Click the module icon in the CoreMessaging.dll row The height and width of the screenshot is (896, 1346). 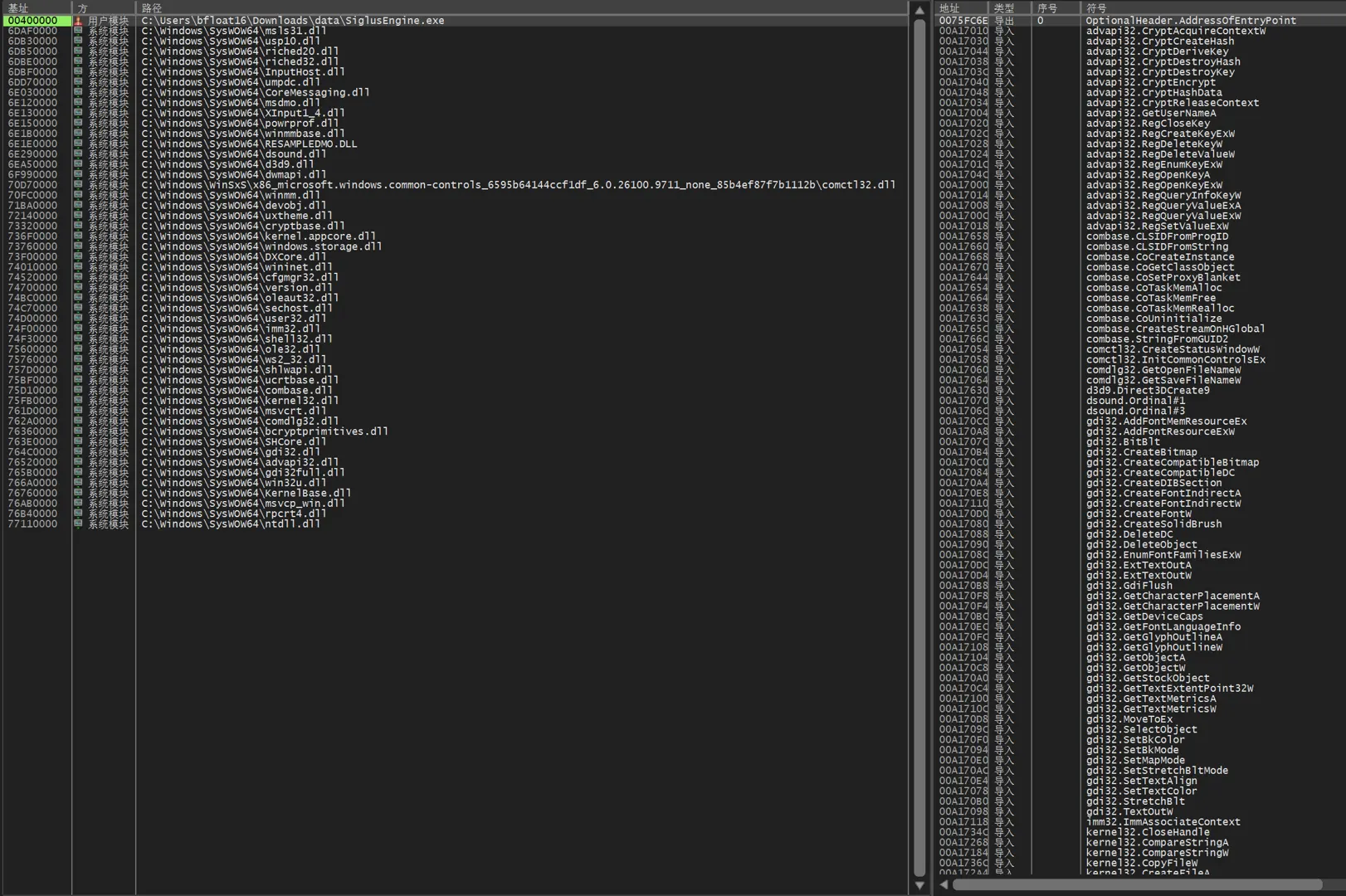[78, 92]
